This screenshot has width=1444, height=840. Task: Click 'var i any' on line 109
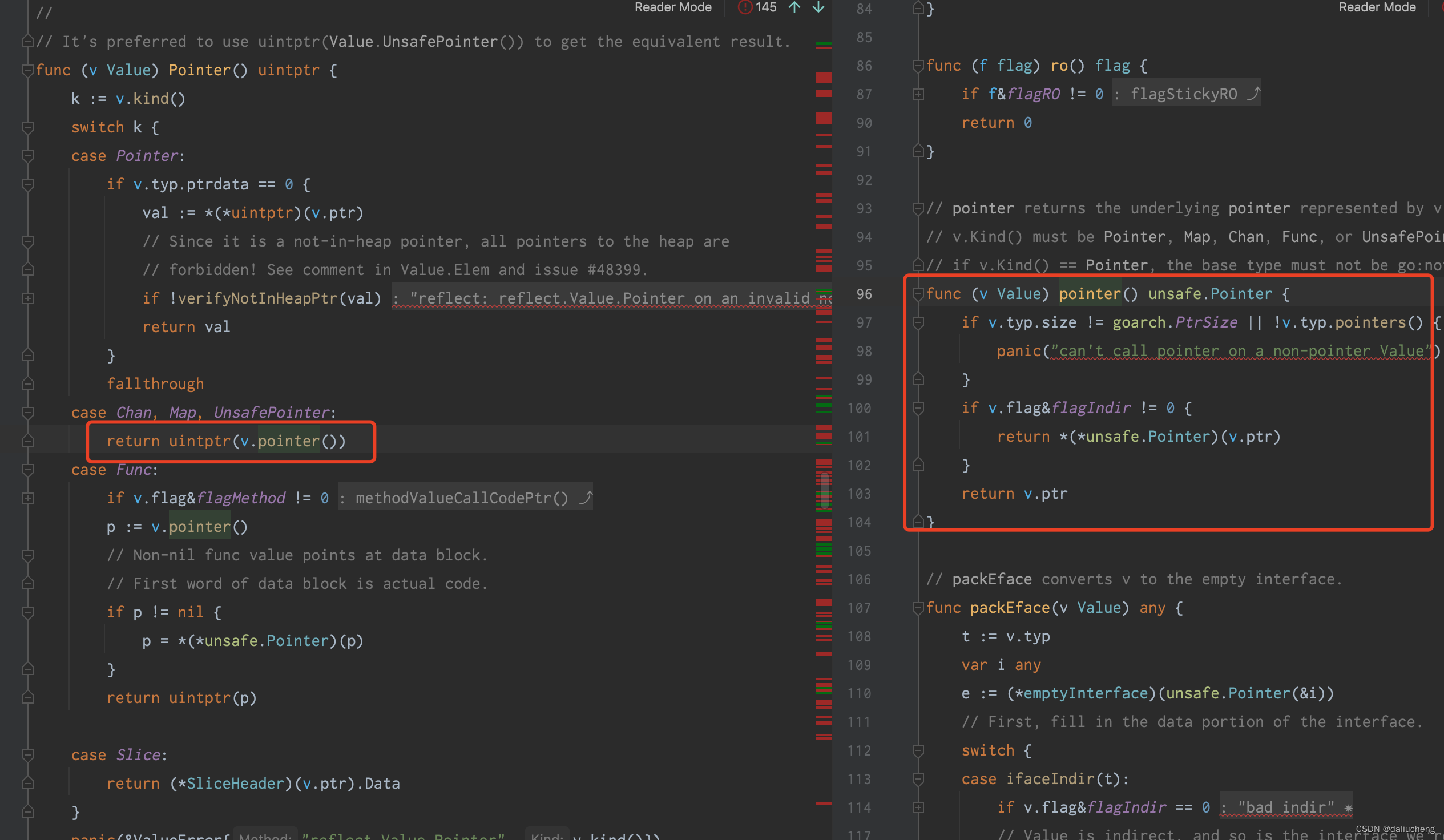tap(1001, 665)
